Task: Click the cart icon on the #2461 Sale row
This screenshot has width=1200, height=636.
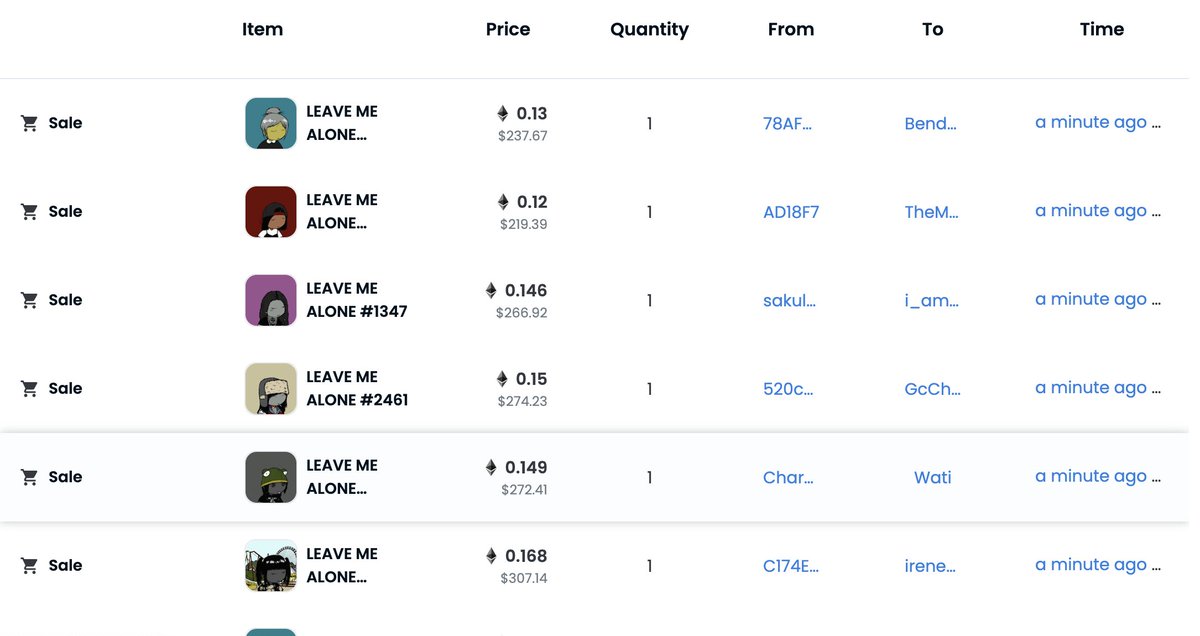Action: (29, 388)
